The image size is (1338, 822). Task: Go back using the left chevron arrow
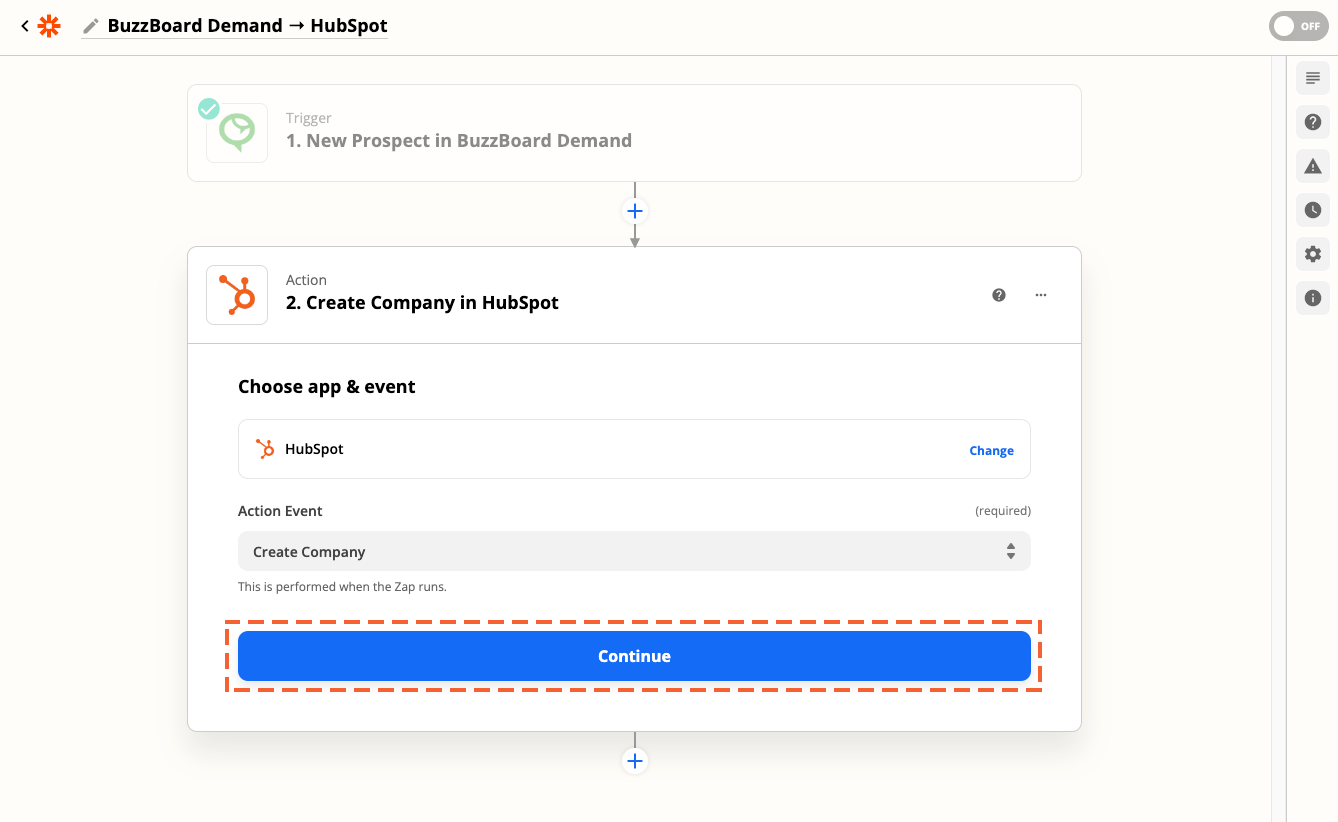pos(25,27)
